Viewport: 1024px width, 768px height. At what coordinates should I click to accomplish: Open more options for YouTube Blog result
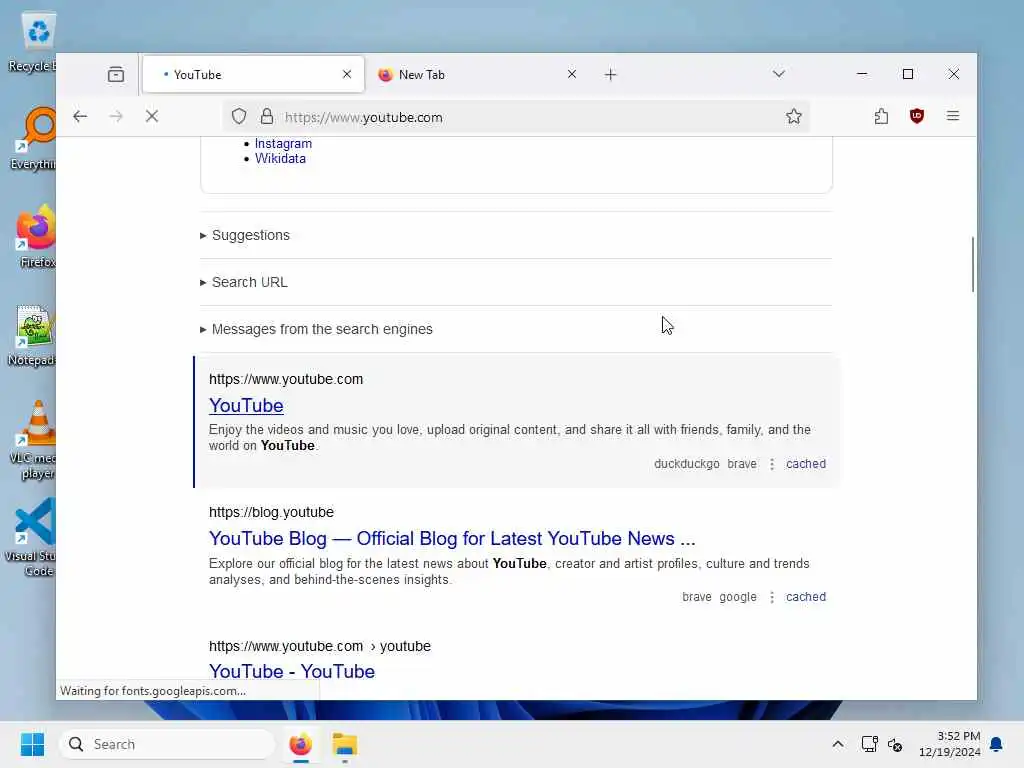(772, 597)
